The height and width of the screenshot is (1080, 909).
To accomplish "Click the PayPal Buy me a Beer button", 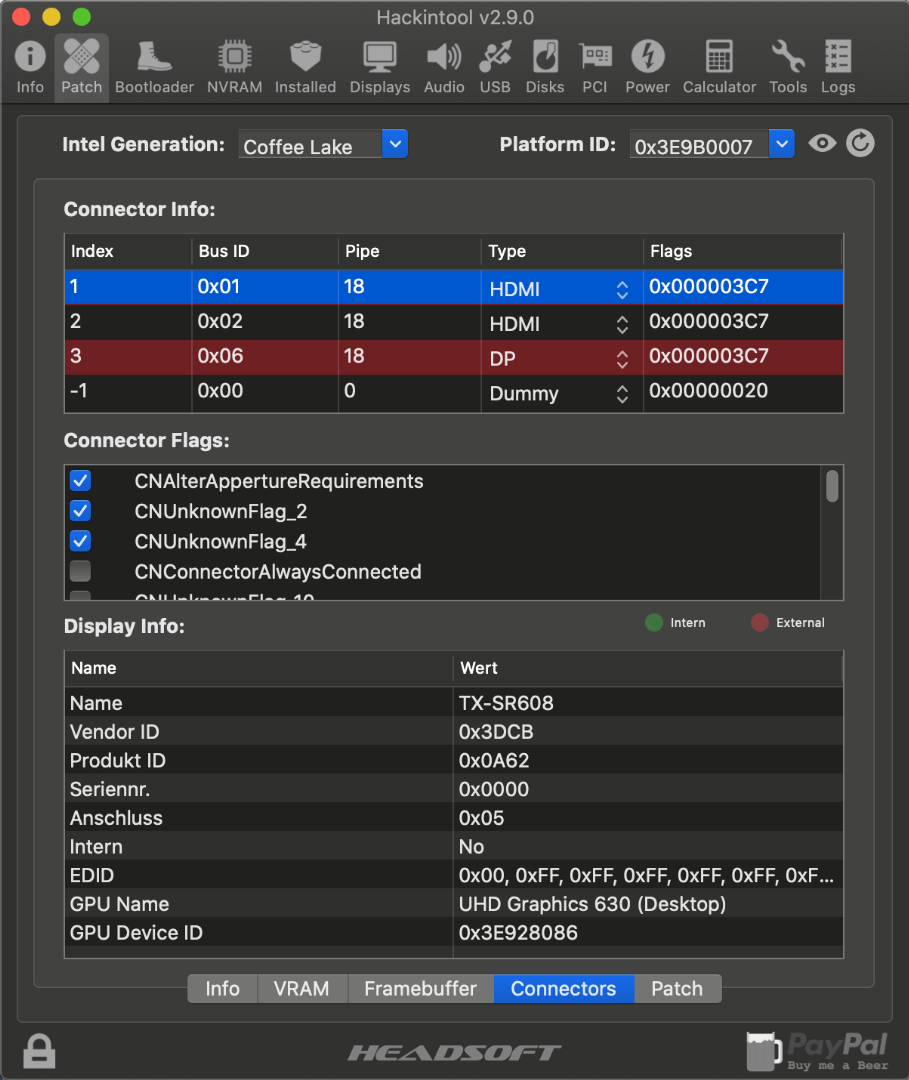I will point(818,1051).
